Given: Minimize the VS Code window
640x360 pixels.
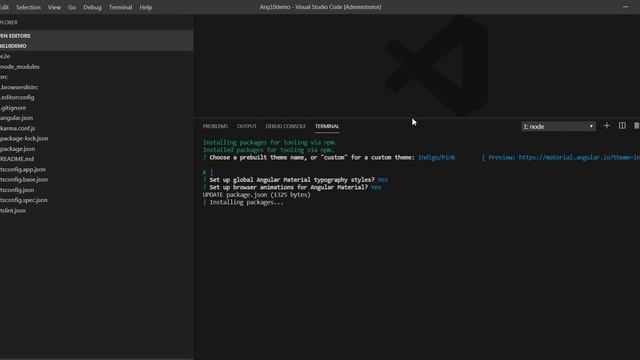Looking at the screenshot, I should pos(625,7).
